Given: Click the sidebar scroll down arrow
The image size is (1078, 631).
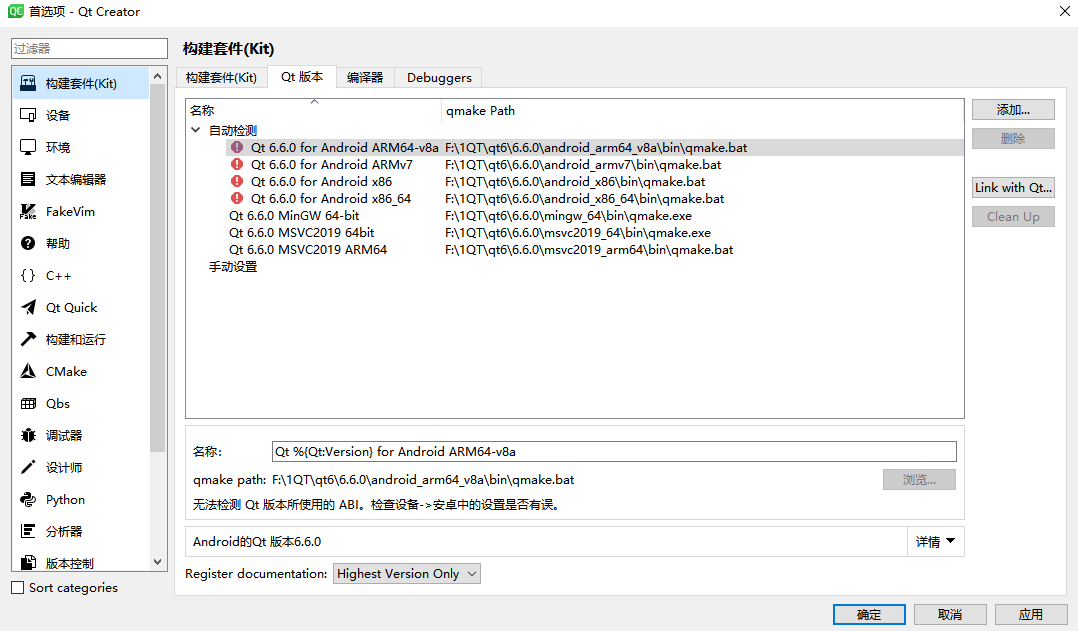Looking at the screenshot, I should [157, 562].
